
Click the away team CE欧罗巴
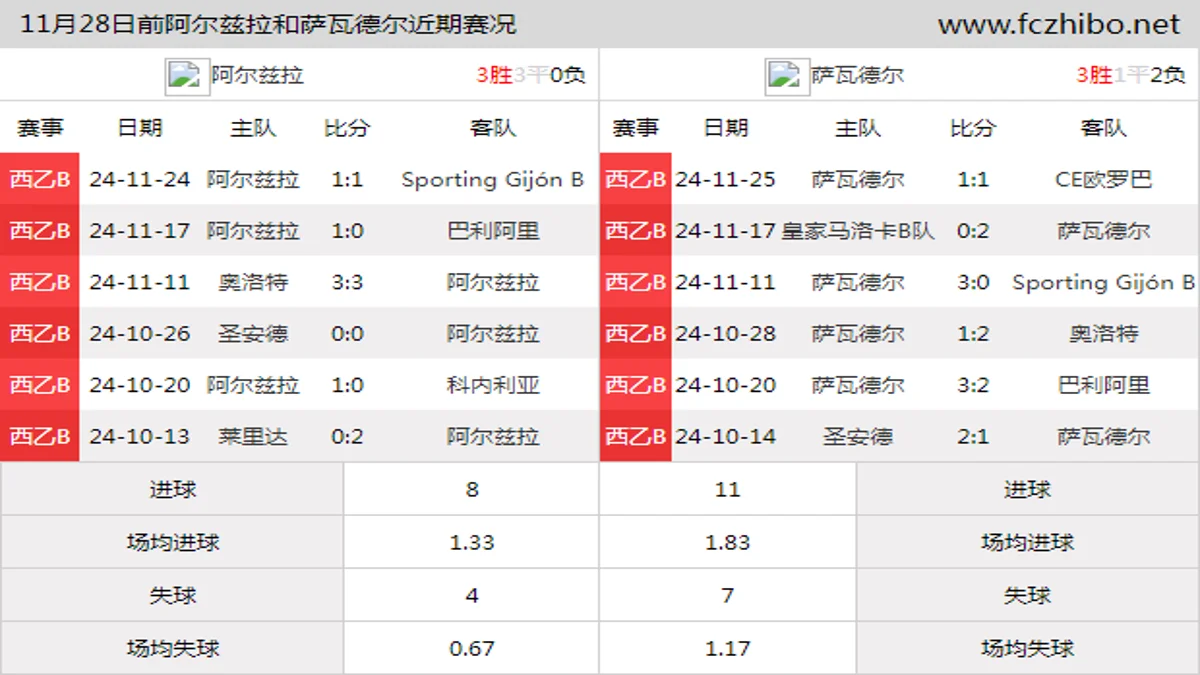tap(1104, 180)
